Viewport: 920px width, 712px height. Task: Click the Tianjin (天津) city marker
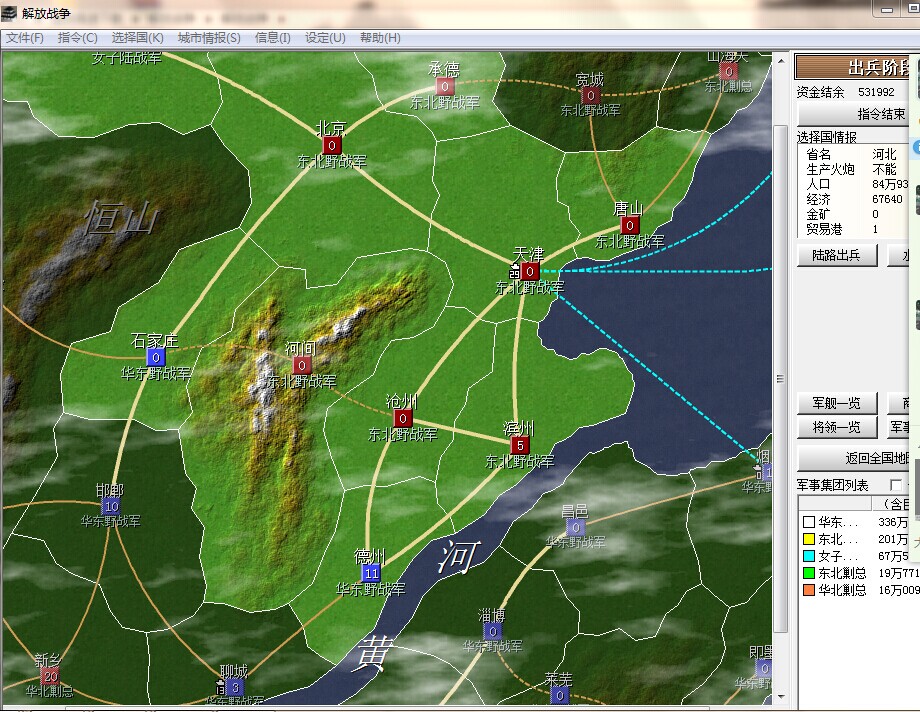coord(530,271)
